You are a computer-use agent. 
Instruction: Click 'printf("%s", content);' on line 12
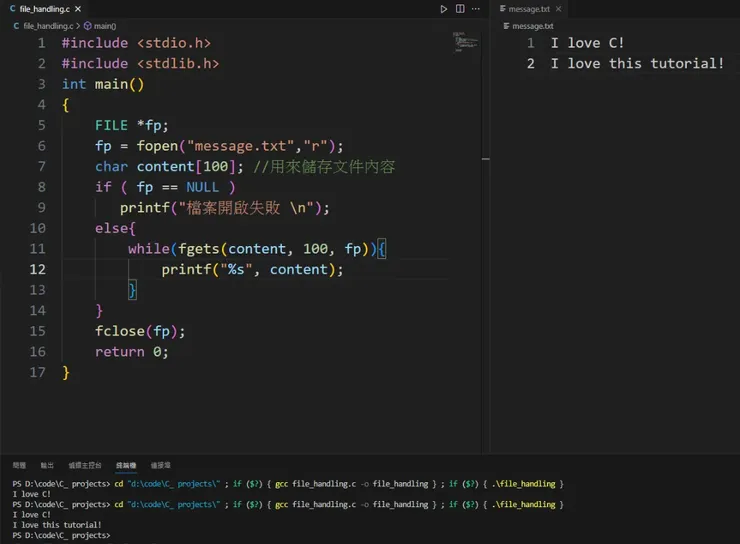click(x=252, y=269)
